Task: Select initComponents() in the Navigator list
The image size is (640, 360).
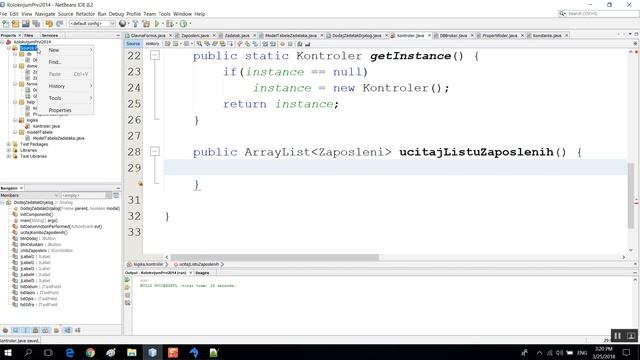Action: click(x=36, y=214)
